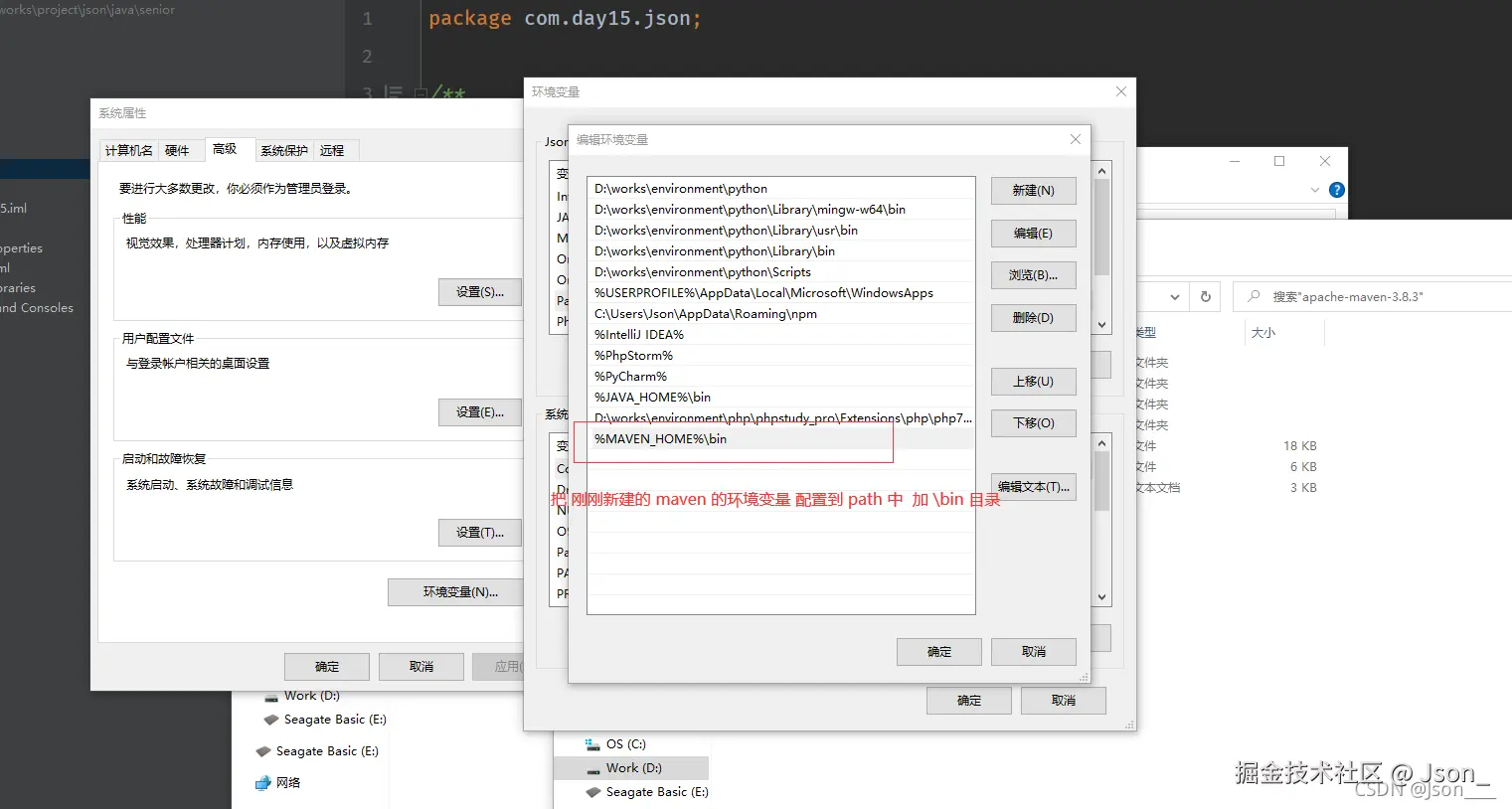Open 编辑文本(T)... button
Image resolution: width=1512 pixels, height=809 pixels.
coord(1034,487)
